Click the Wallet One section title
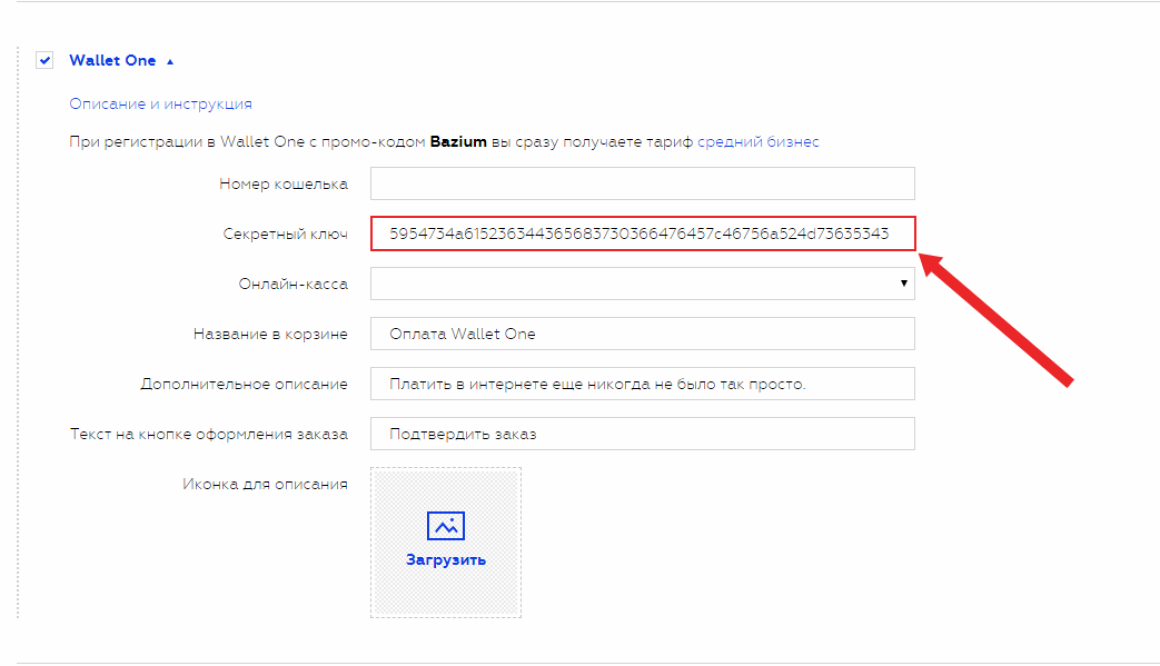The image size is (1160, 666). pos(112,61)
